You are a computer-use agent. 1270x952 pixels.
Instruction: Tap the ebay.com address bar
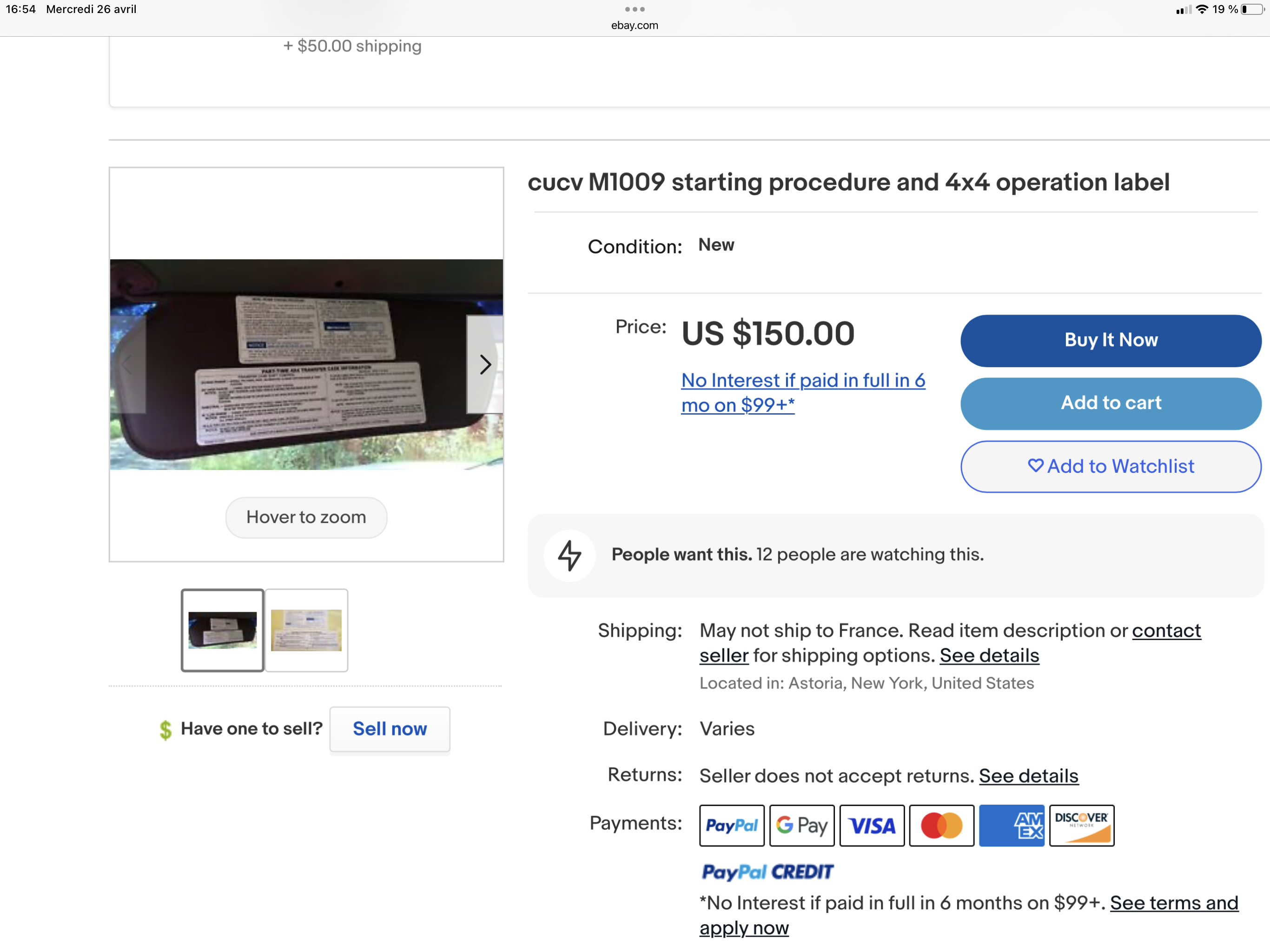click(x=635, y=25)
